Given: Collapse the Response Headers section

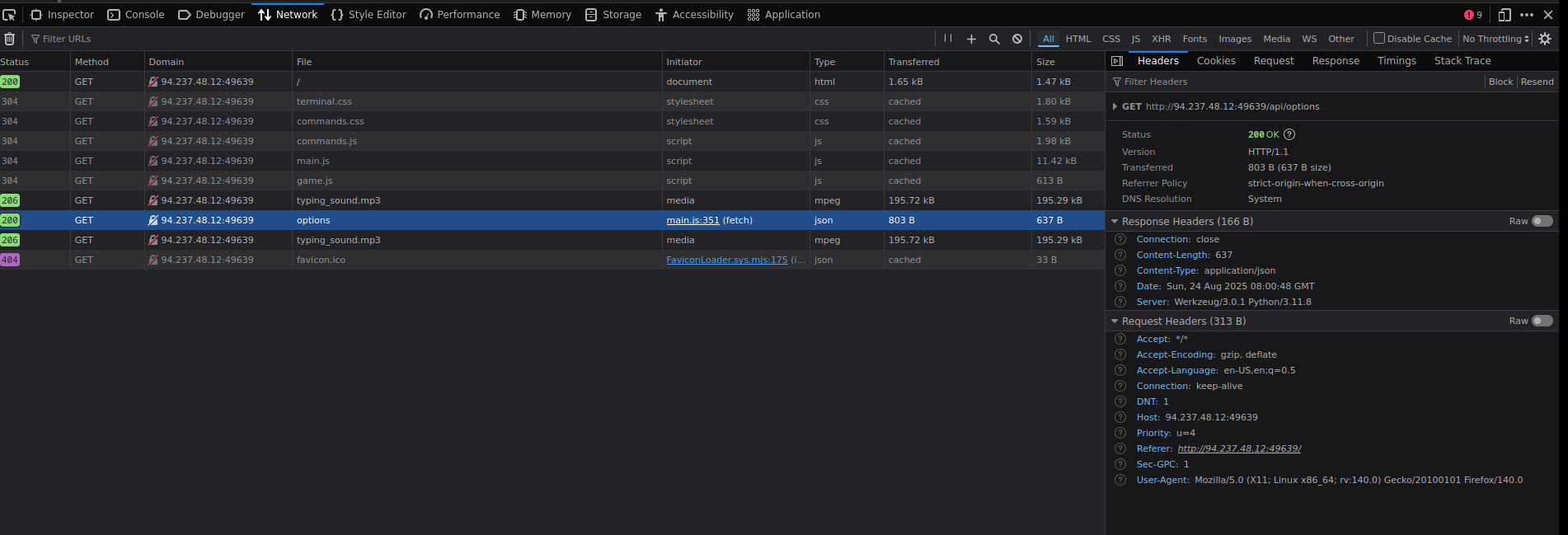Looking at the screenshot, I should (1115, 222).
